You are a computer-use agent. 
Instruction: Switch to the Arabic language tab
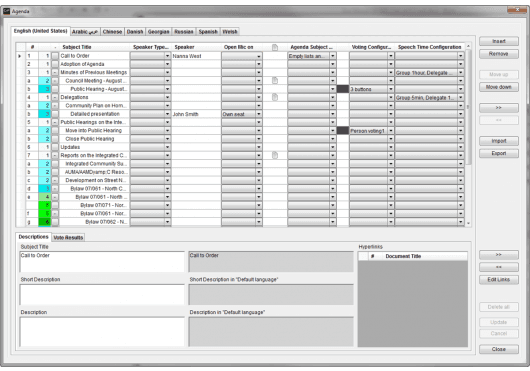(x=85, y=32)
